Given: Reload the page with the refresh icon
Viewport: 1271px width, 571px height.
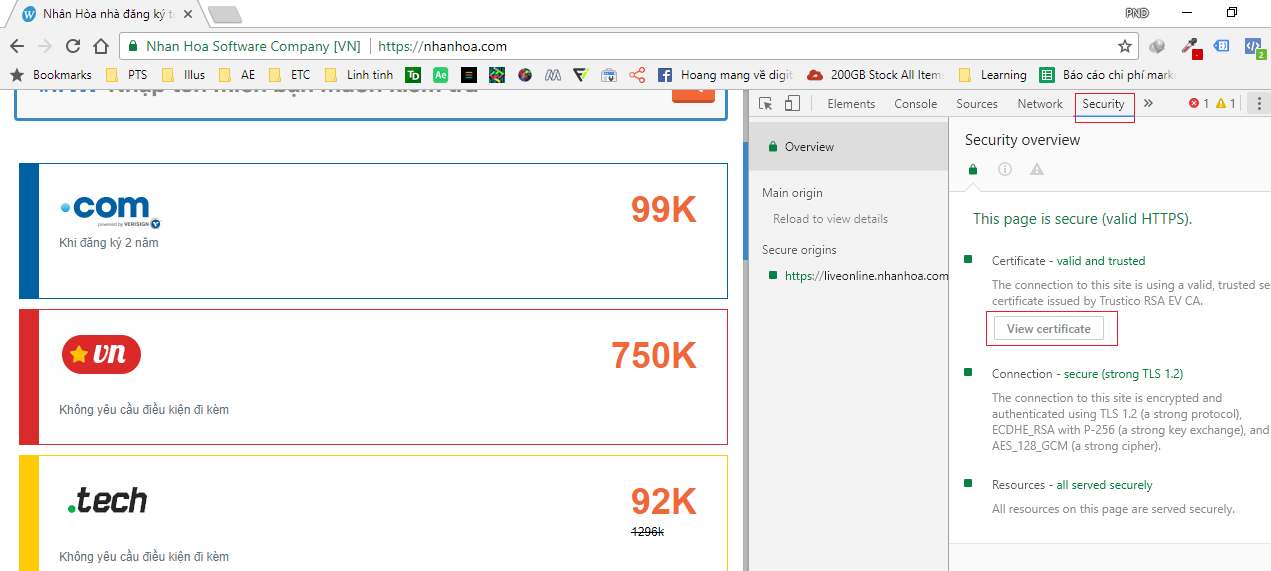Looking at the screenshot, I should (x=73, y=46).
